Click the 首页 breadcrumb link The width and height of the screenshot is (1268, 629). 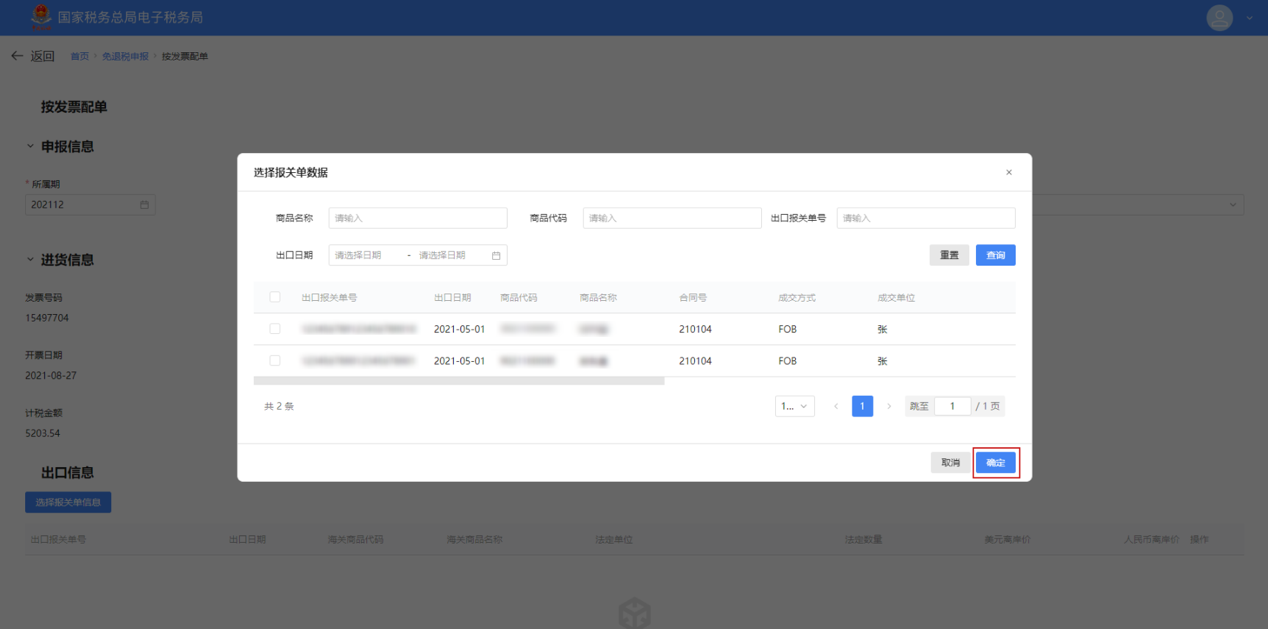[x=79, y=57]
